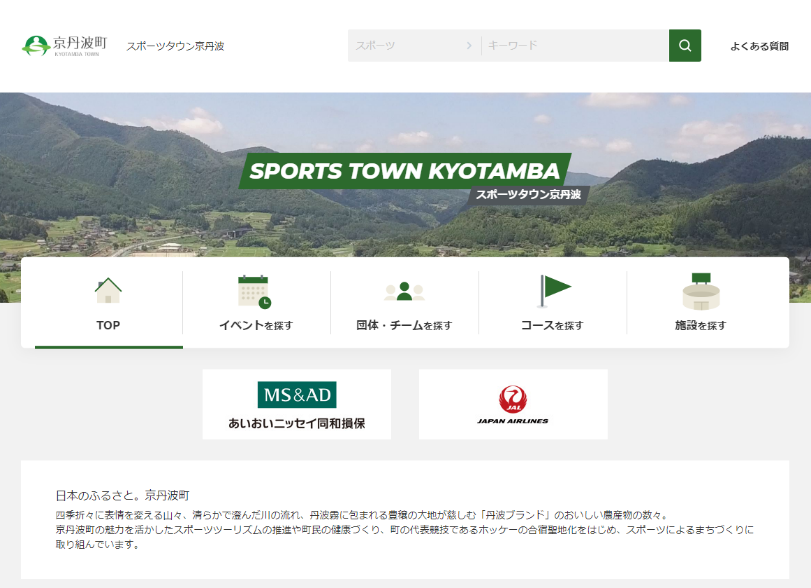Screen dimensions: 811x588
Task: Select the コースを探す tab label
Action: click(552, 325)
